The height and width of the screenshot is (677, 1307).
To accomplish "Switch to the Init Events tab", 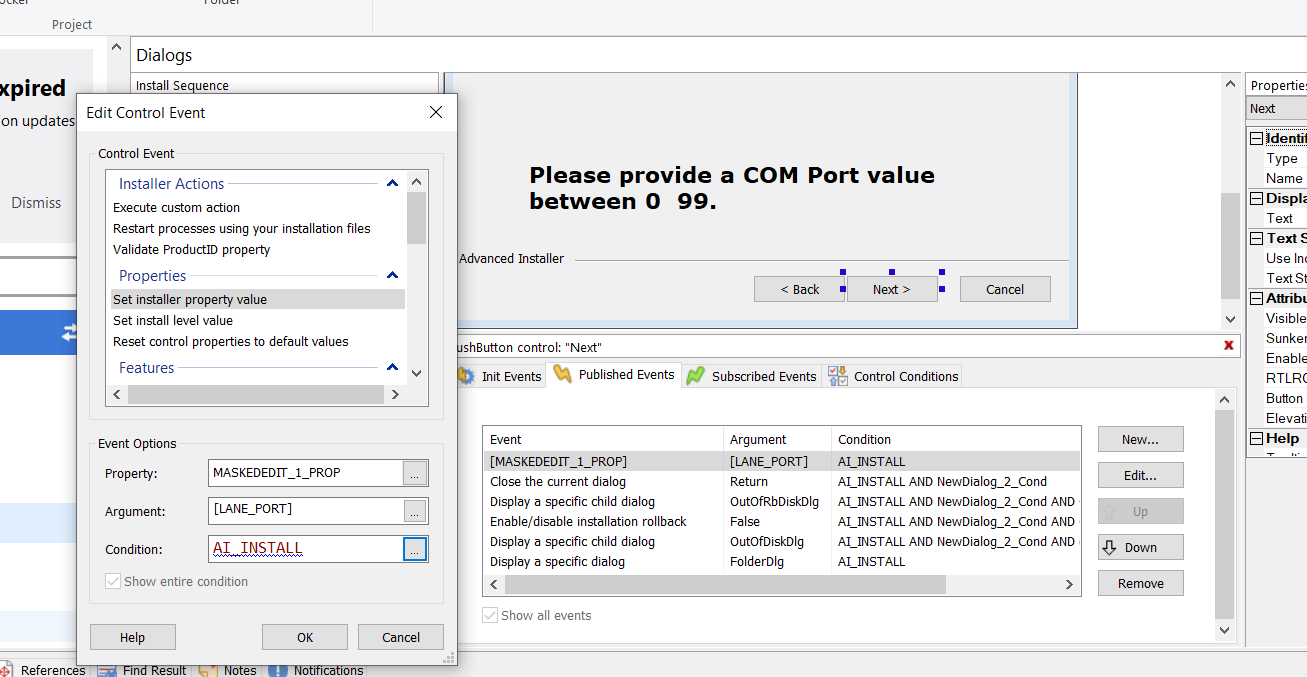I will click(499, 376).
